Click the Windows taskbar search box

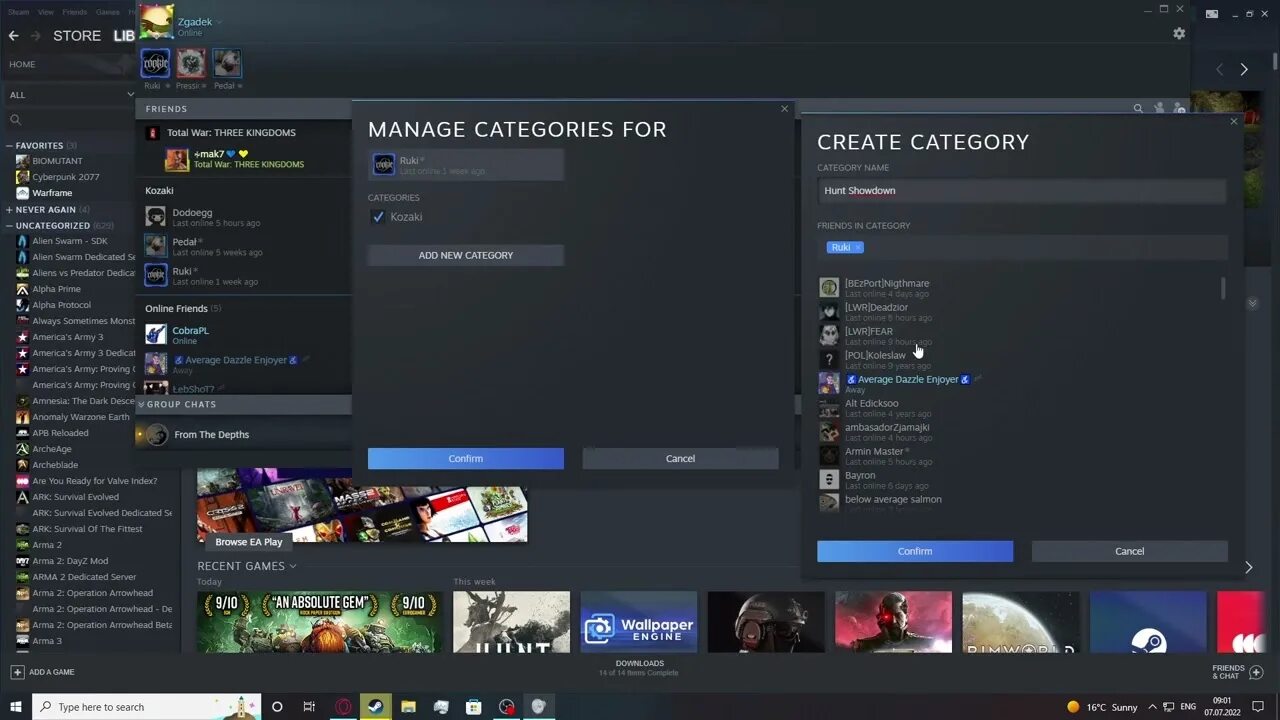[147, 706]
